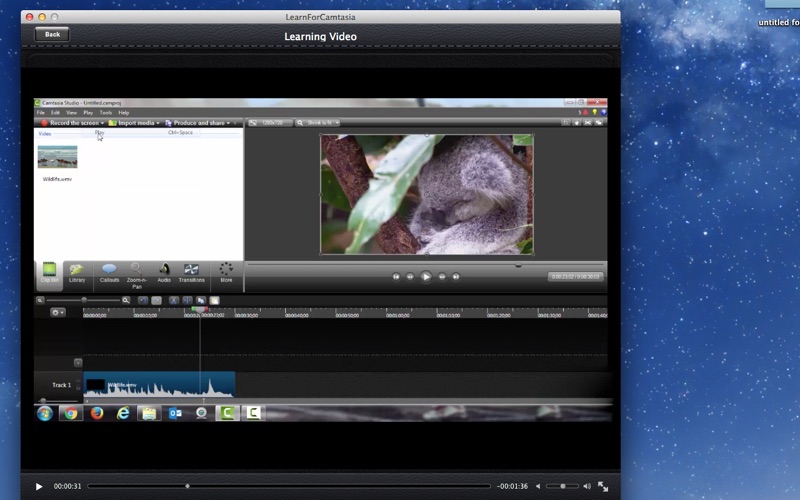This screenshot has height=500, width=800.
Task: Click the Windows Start orb
Action: pyautogui.click(x=45, y=413)
